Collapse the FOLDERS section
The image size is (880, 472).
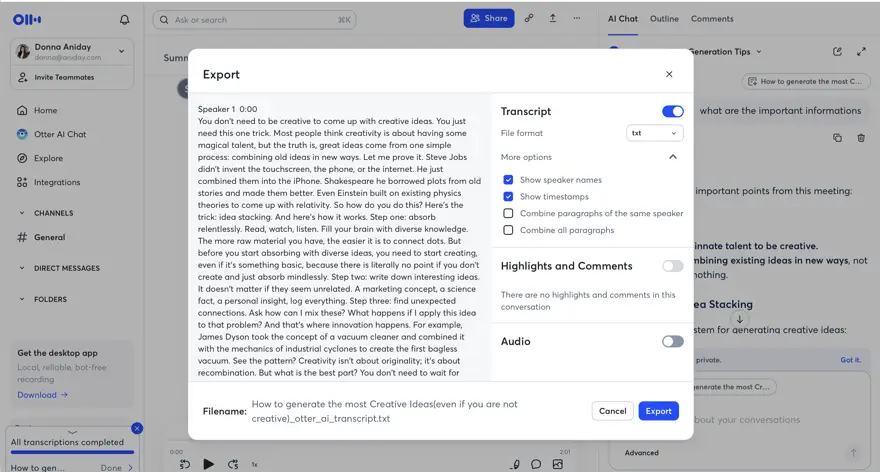(x=22, y=299)
